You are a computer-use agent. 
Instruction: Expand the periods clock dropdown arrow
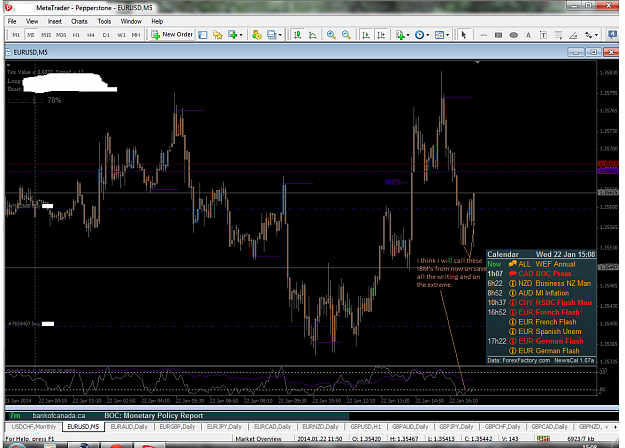pyautogui.click(x=428, y=35)
